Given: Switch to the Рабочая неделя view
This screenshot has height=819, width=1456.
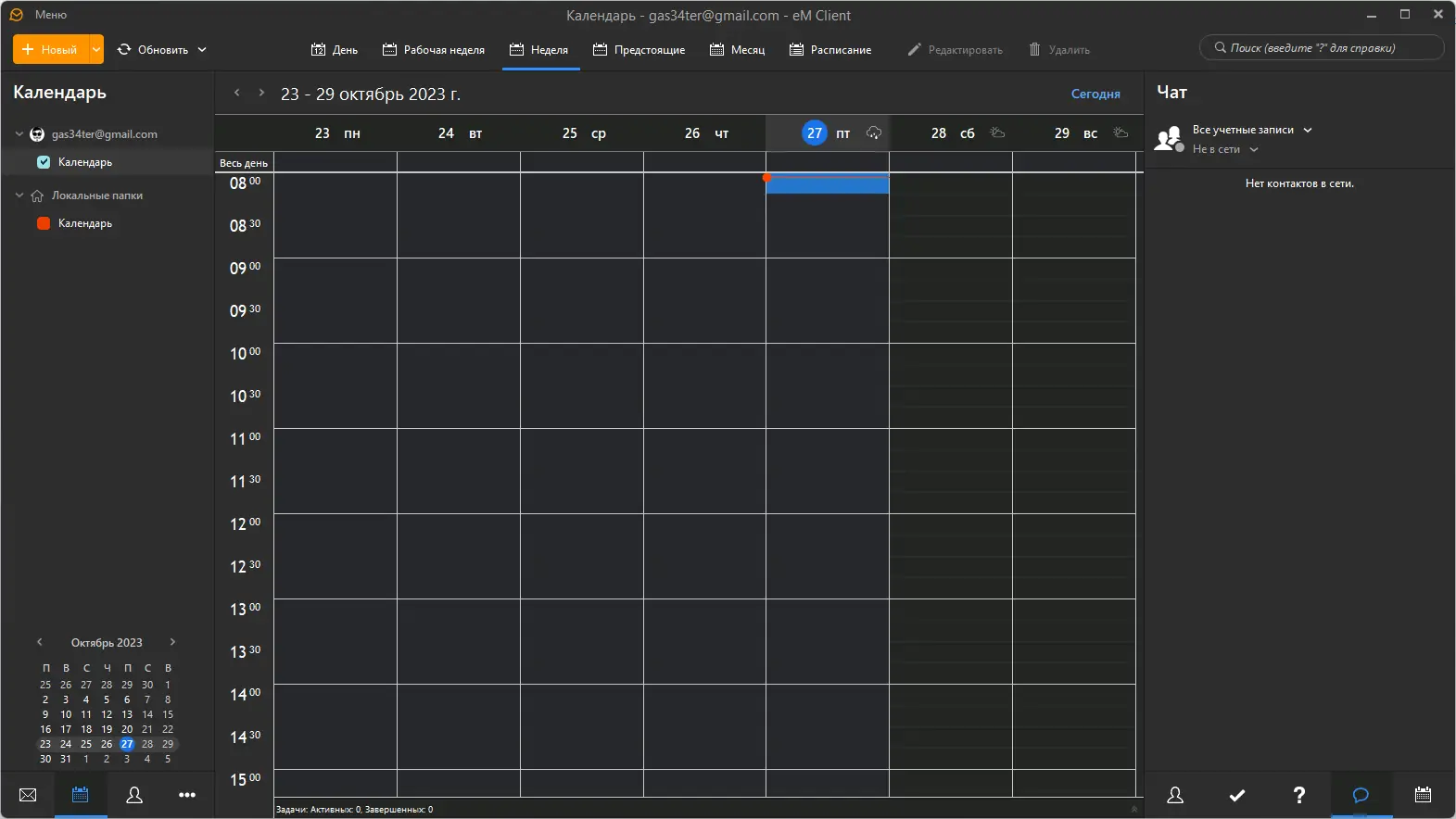Looking at the screenshot, I should click(x=434, y=50).
